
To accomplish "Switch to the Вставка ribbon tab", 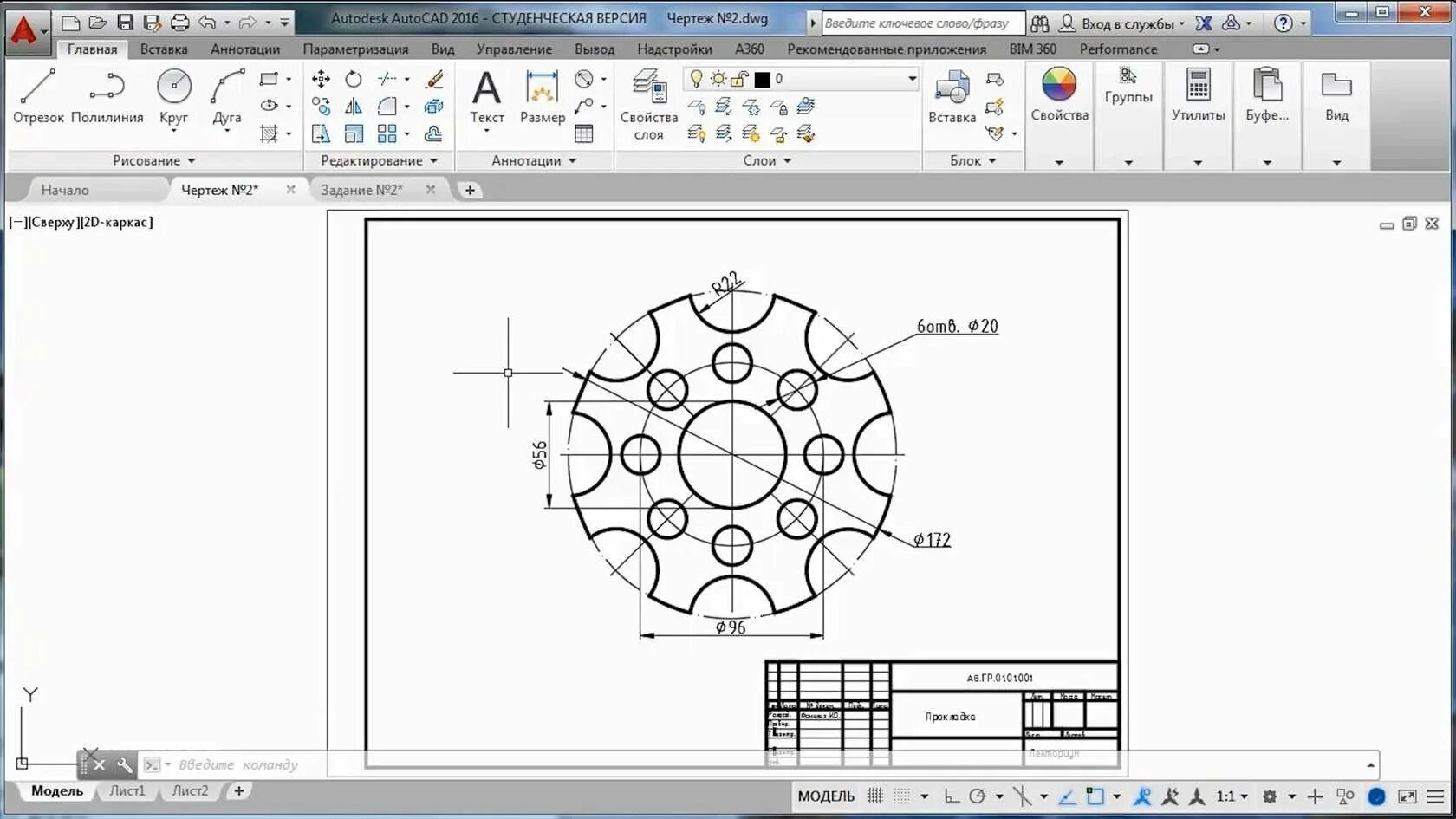I will tap(164, 49).
